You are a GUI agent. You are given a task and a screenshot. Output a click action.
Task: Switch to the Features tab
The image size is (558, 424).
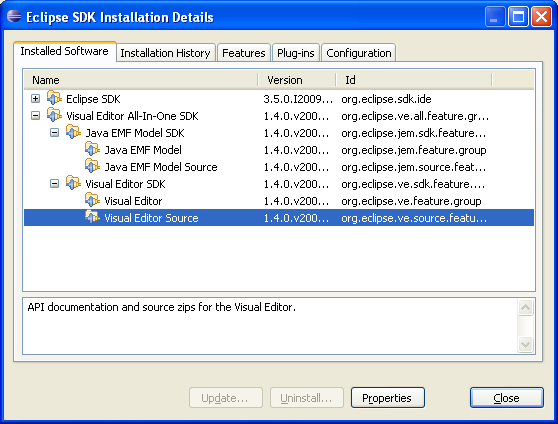click(244, 53)
